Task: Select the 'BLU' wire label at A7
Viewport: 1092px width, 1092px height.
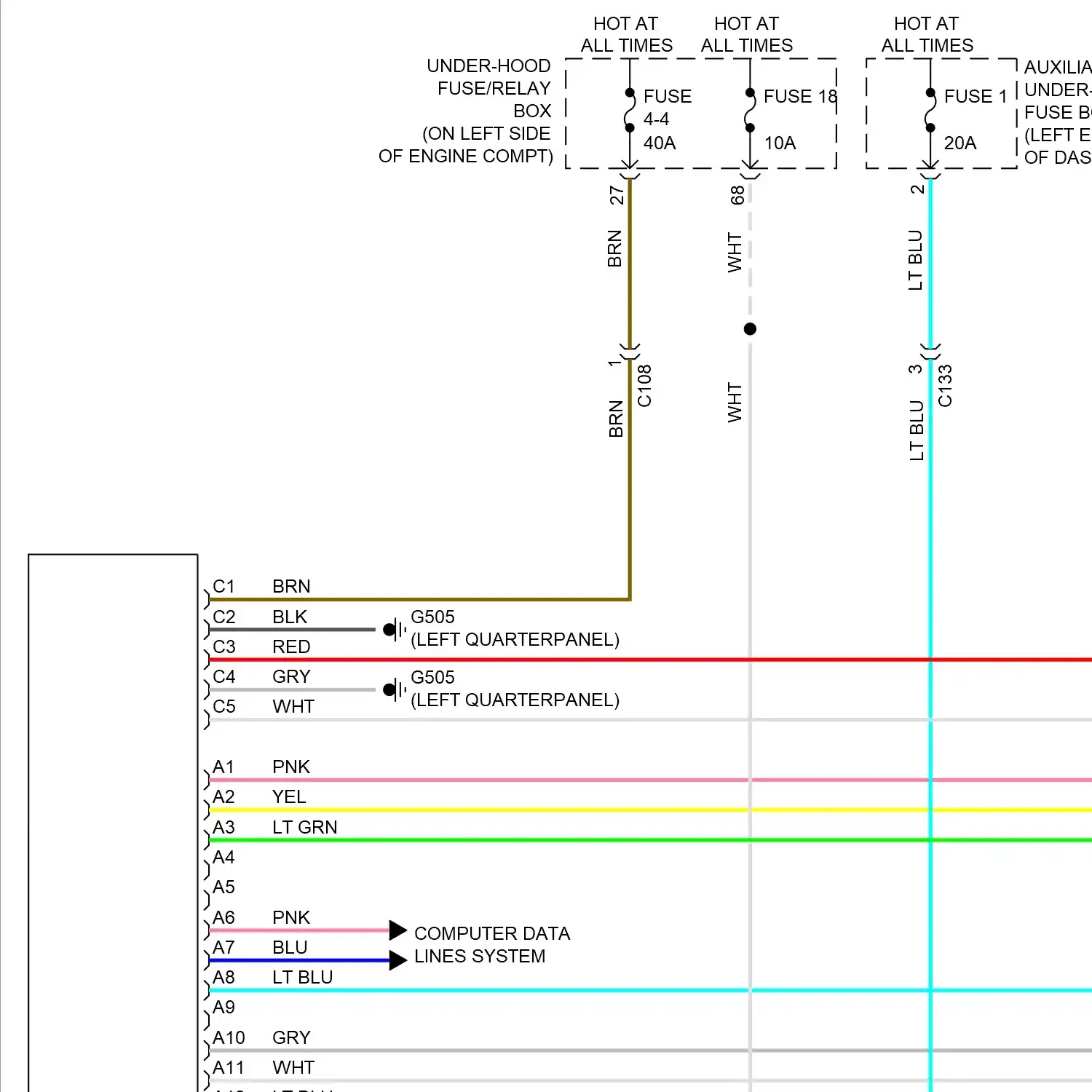Action: pos(290,947)
